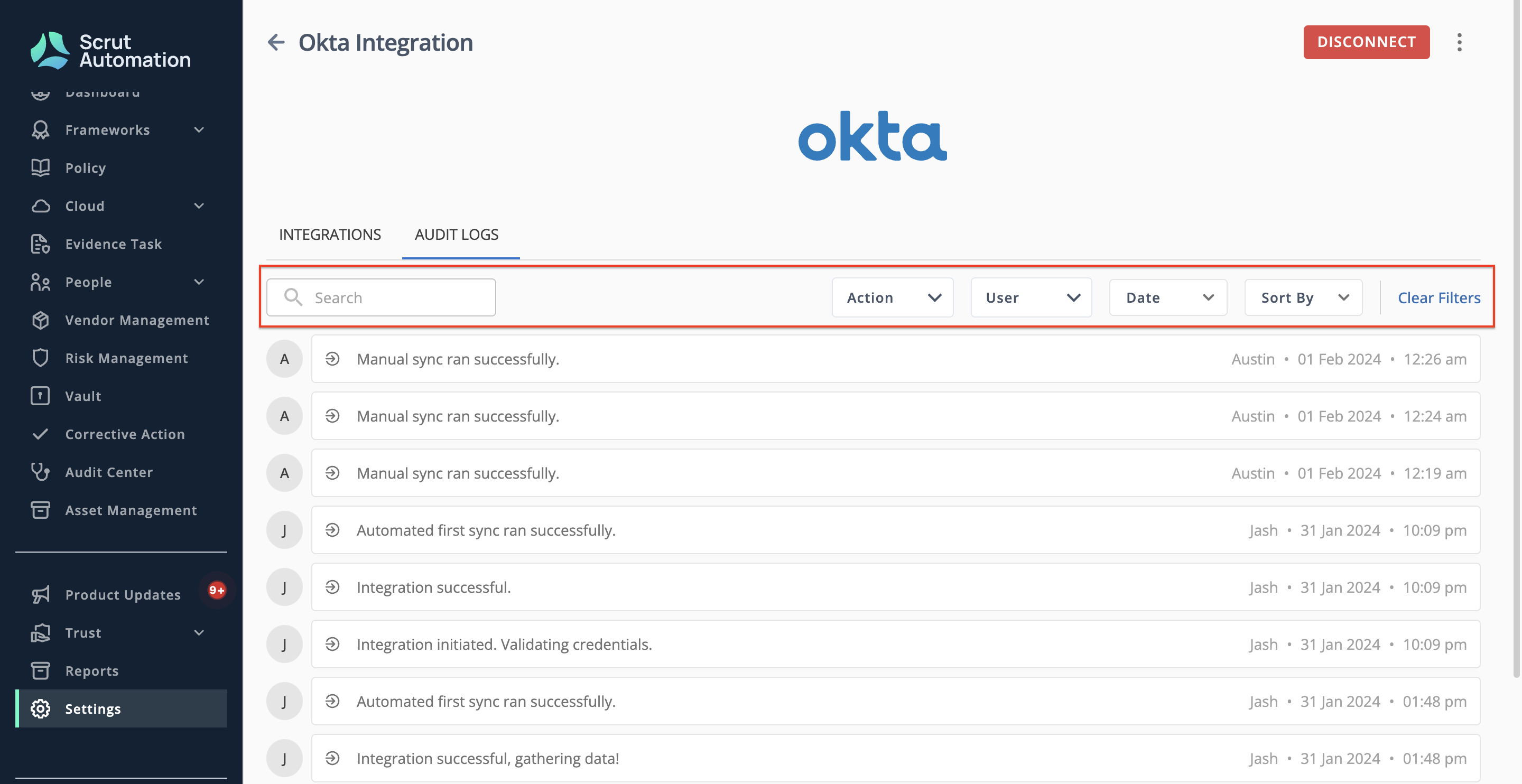This screenshot has height=784, width=1522.
Task: Expand the Cloud menu chevron
Action: 199,206
